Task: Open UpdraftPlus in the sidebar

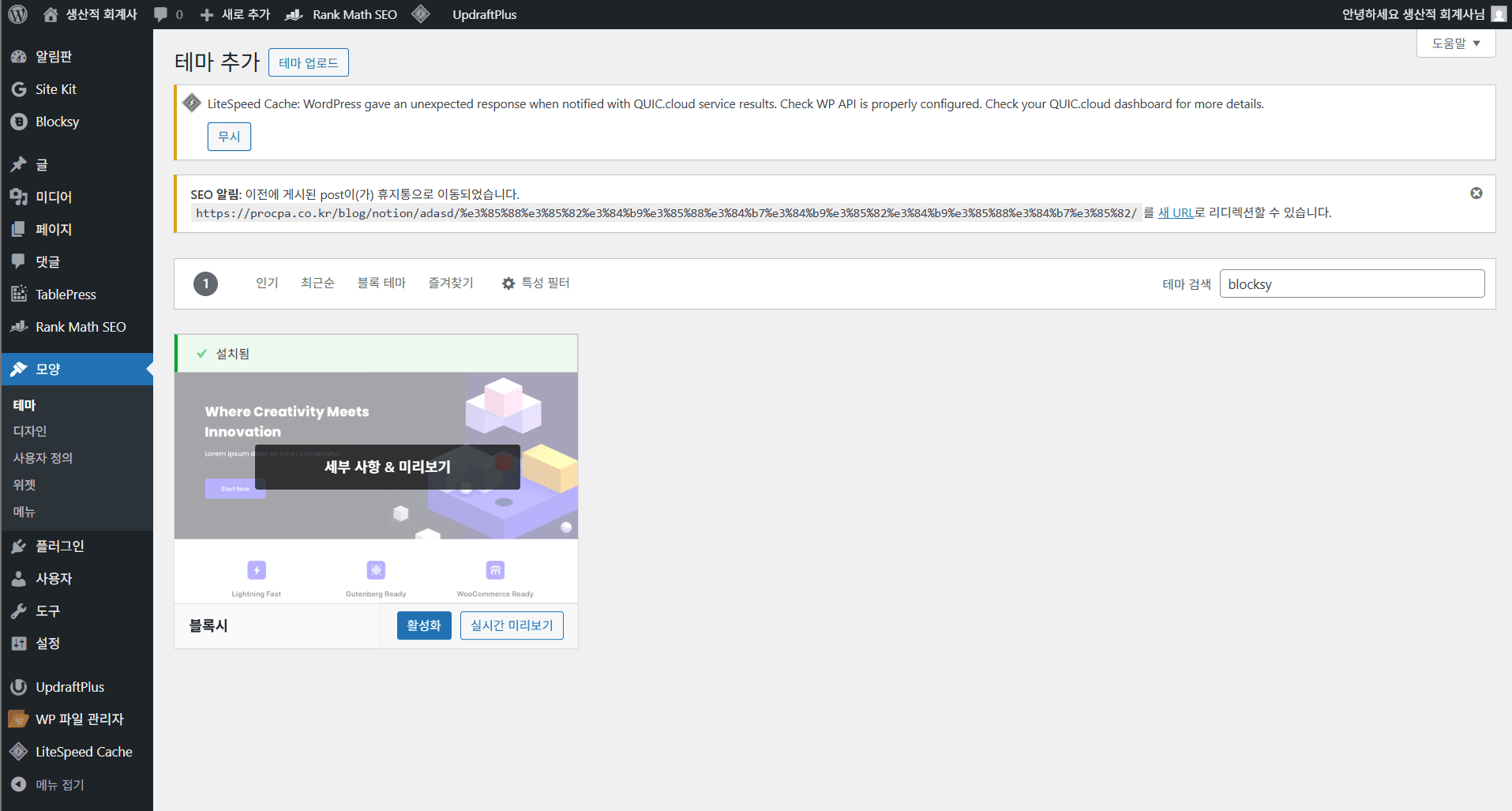Action: pos(69,687)
